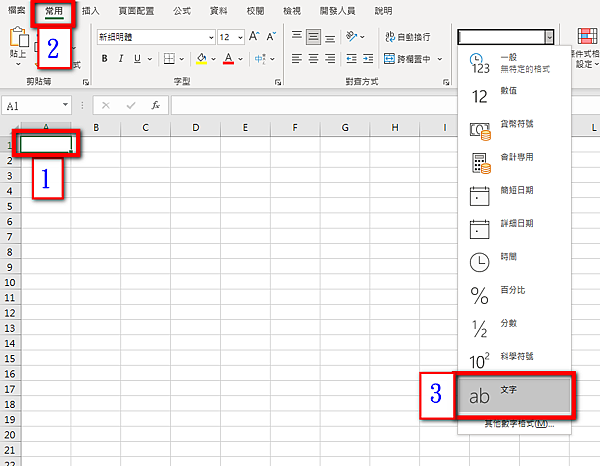Toggle wrap text (自動換行)
The width and height of the screenshot is (600, 466).
[x=408, y=37]
